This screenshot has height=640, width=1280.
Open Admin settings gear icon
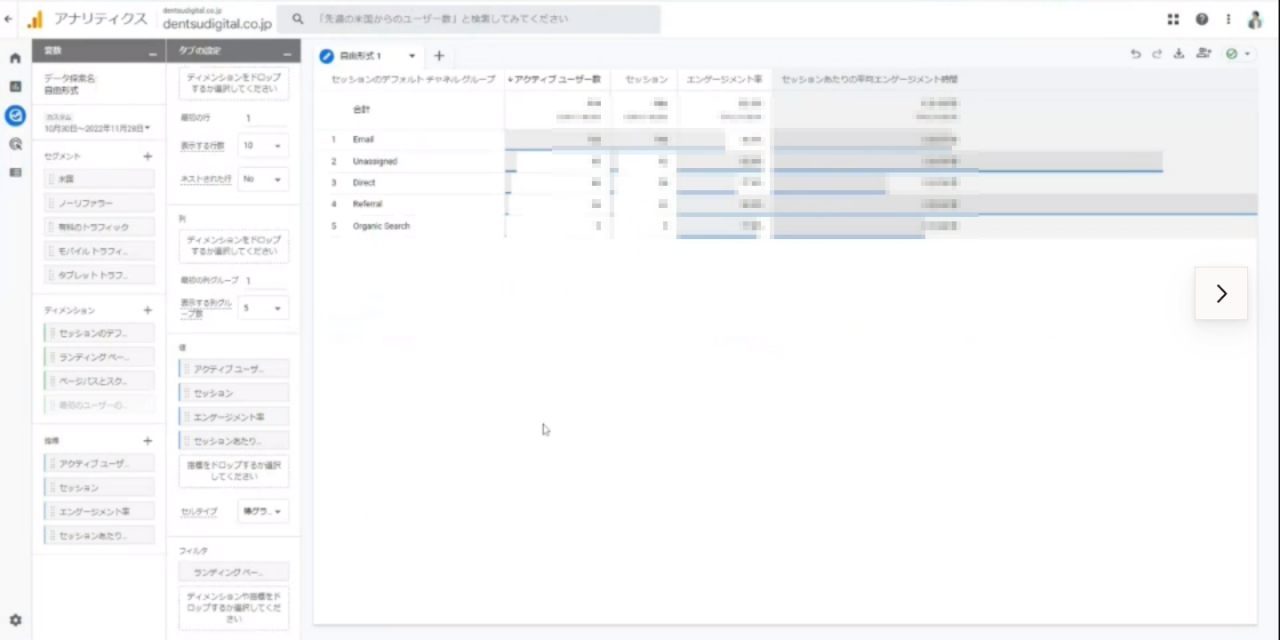tap(15, 620)
